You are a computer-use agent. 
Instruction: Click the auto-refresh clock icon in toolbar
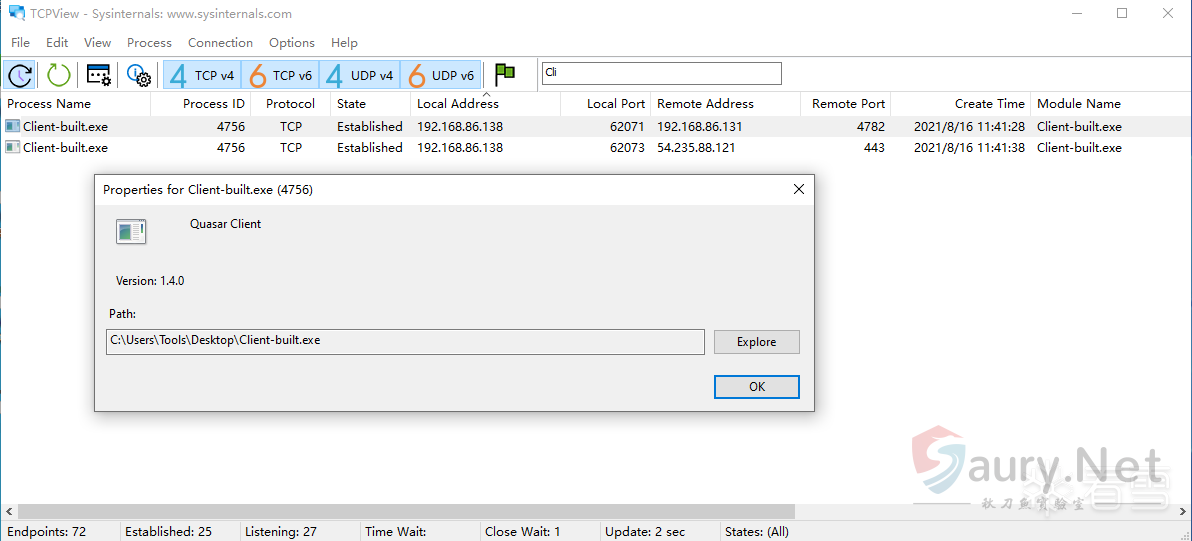pos(20,75)
